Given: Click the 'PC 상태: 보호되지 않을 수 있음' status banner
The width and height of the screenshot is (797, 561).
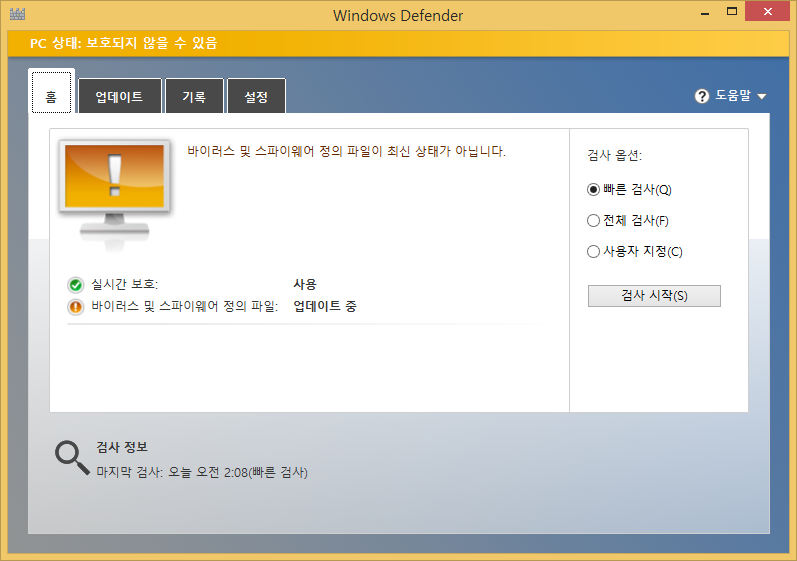Looking at the screenshot, I should (398, 43).
